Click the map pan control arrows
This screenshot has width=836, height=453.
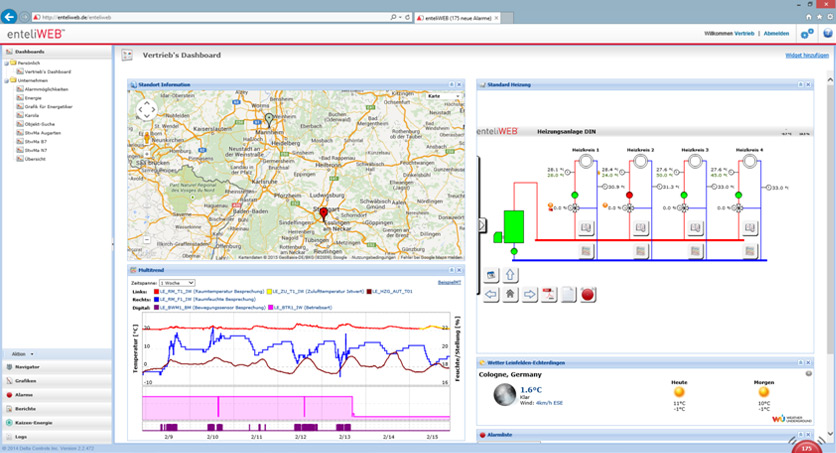(x=147, y=110)
